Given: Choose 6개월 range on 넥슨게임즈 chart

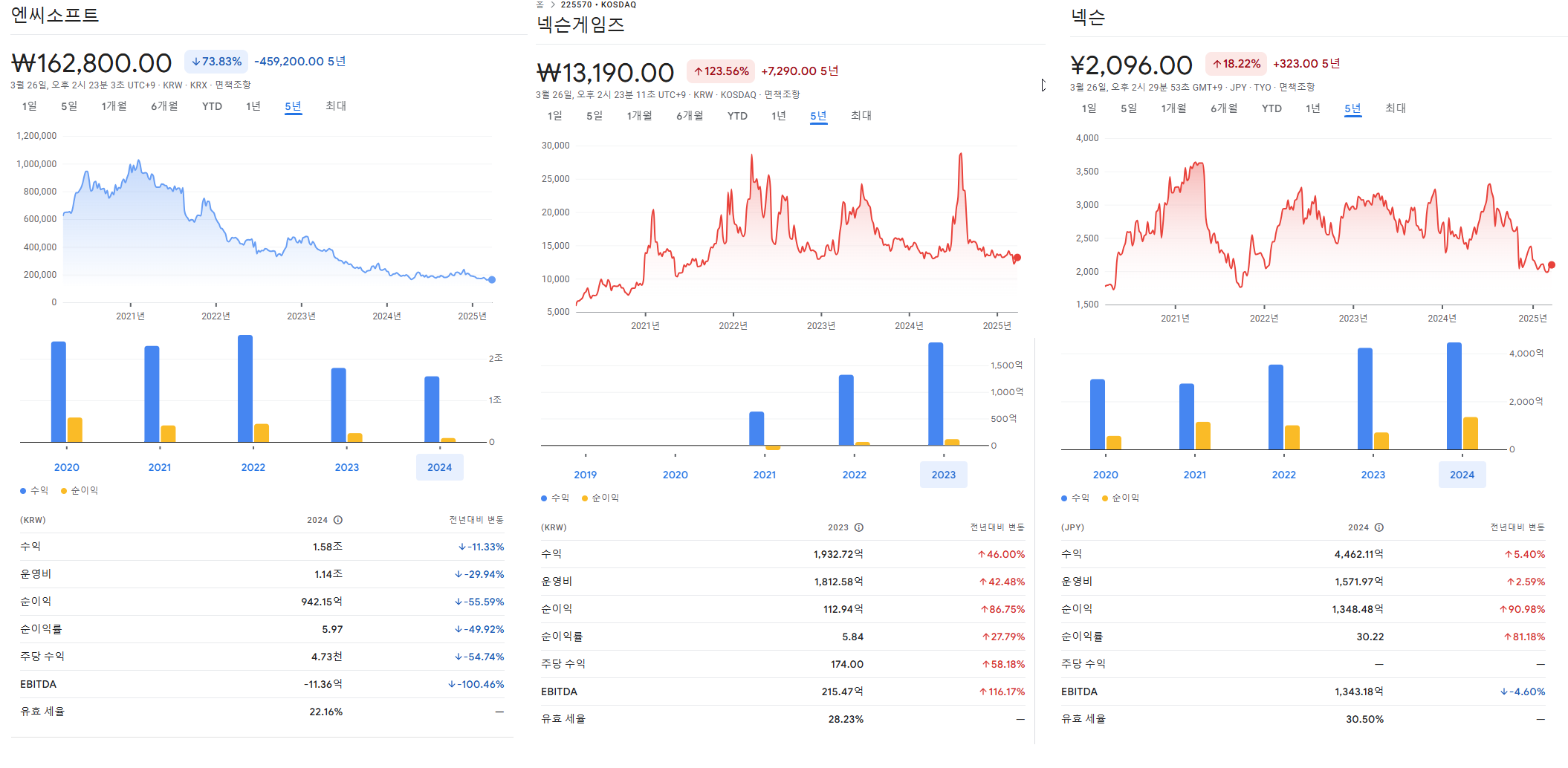Looking at the screenshot, I should pyautogui.click(x=690, y=116).
